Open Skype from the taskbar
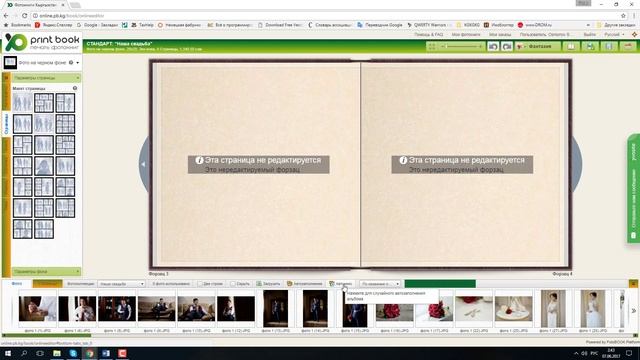Image resolution: width=640 pixels, height=360 pixels. (x=73, y=353)
